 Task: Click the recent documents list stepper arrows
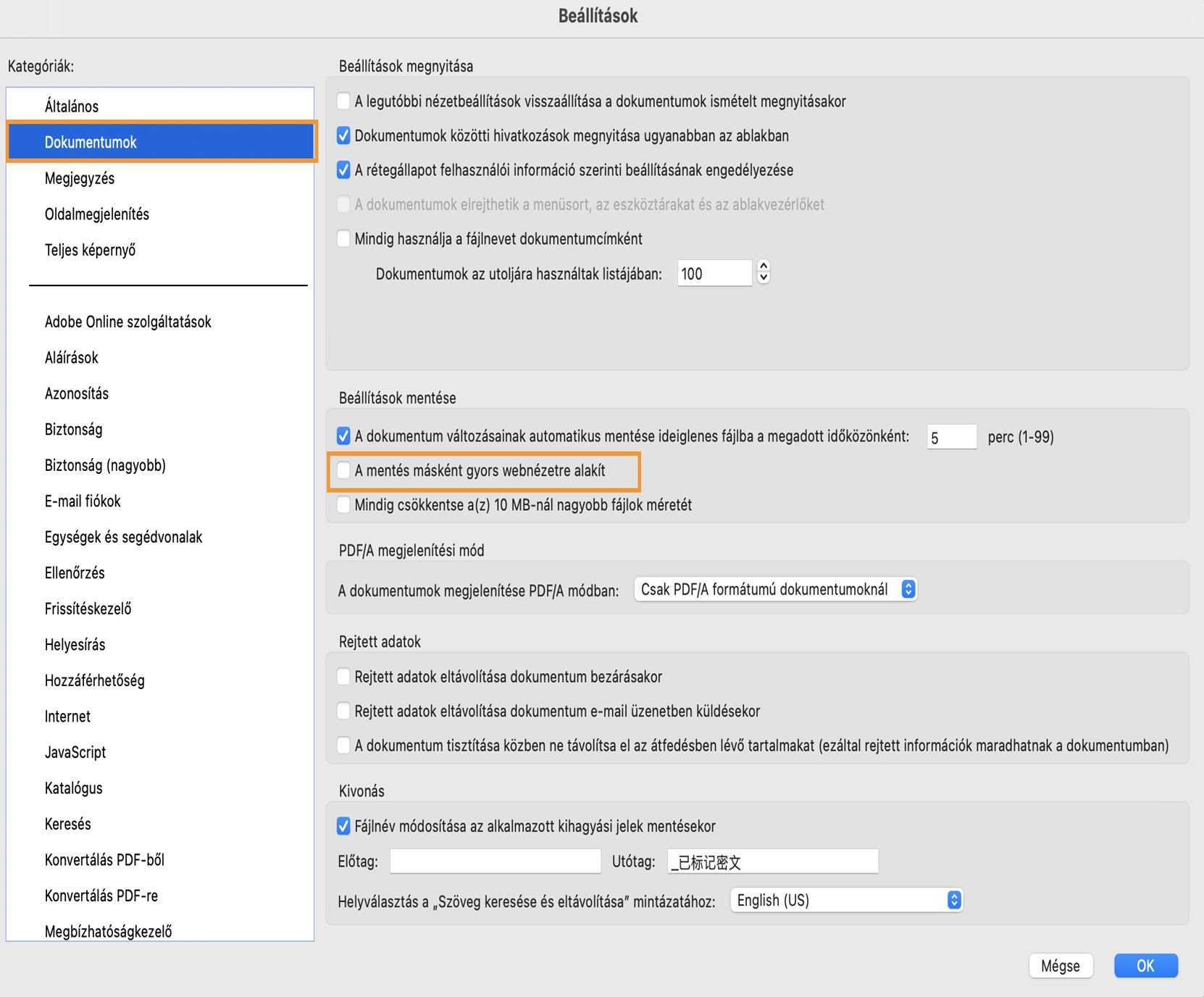764,272
